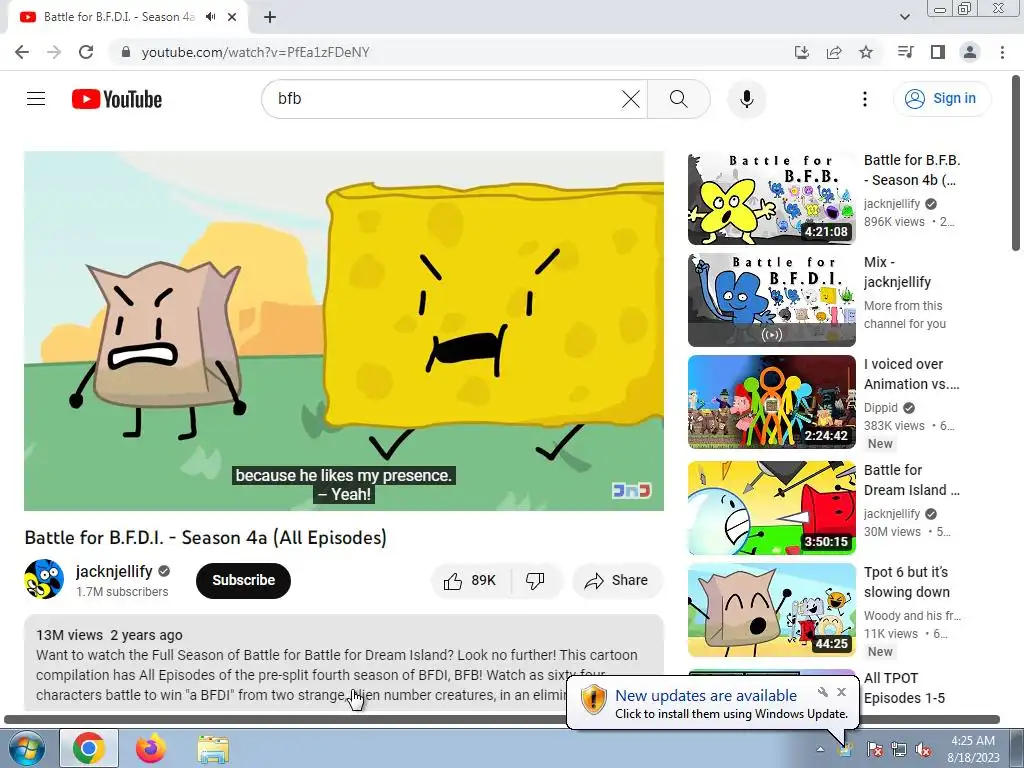The image size is (1024, 768).
Task: Go to the YouTube home logo
Action: pos(117,99)
